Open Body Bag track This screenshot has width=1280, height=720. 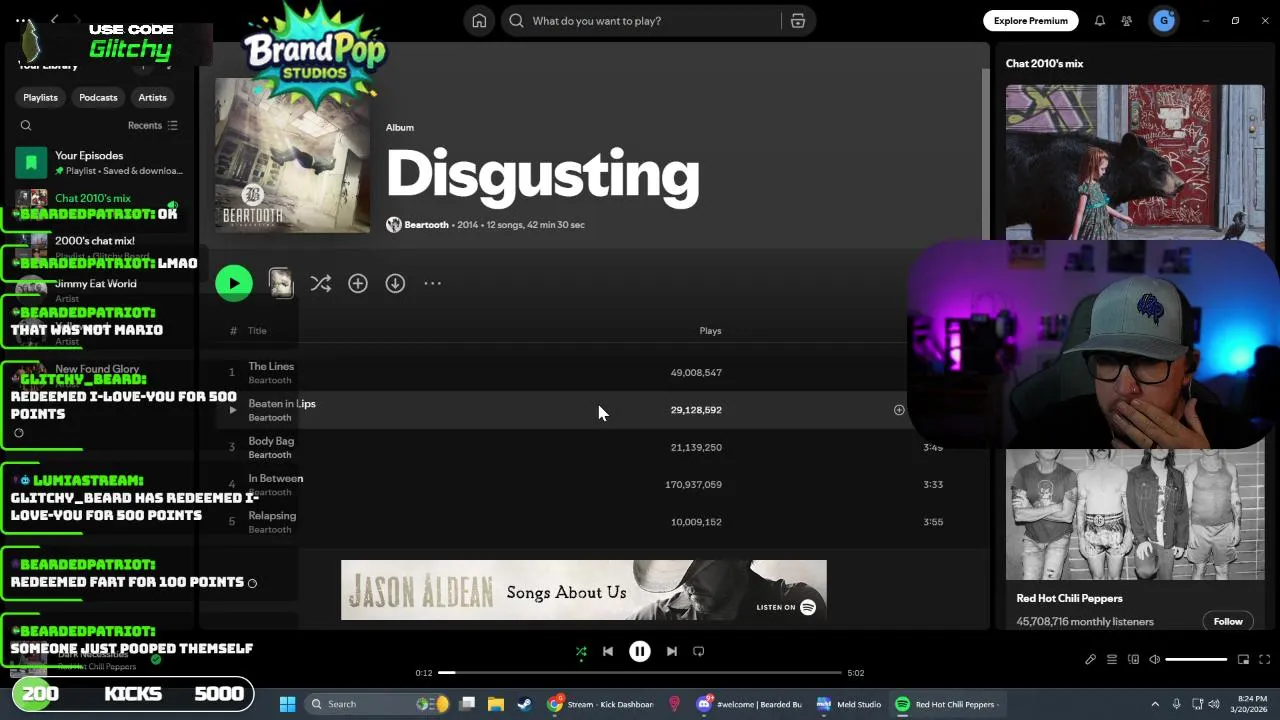click(271, 441)
